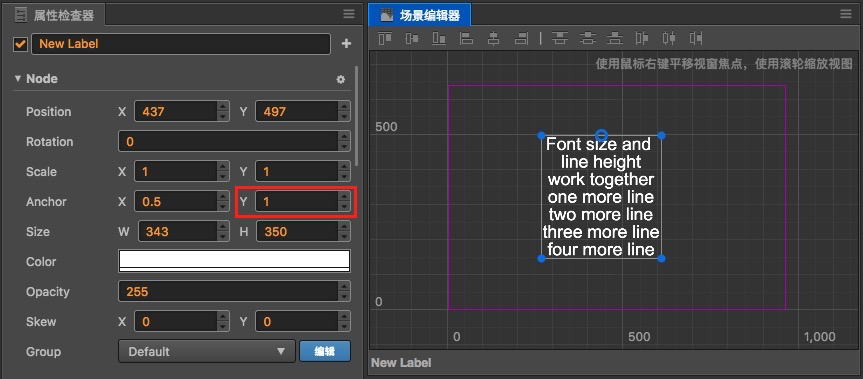Image resolution: width=863 pixels, height=379 pixels.
Task: Click the align right edges icon
Action: pos(521,38)
